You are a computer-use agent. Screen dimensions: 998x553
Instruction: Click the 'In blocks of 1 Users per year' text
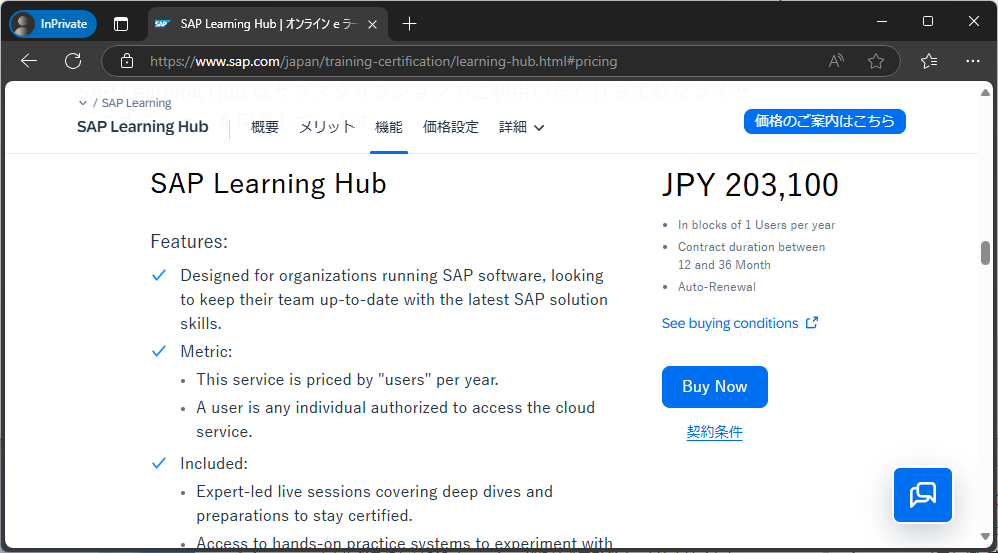click(x=756, y=225)
